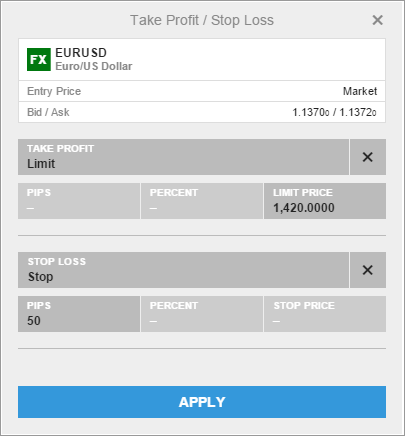Open the Stop Loss Stop type dropdown

(x=183, y=270)
